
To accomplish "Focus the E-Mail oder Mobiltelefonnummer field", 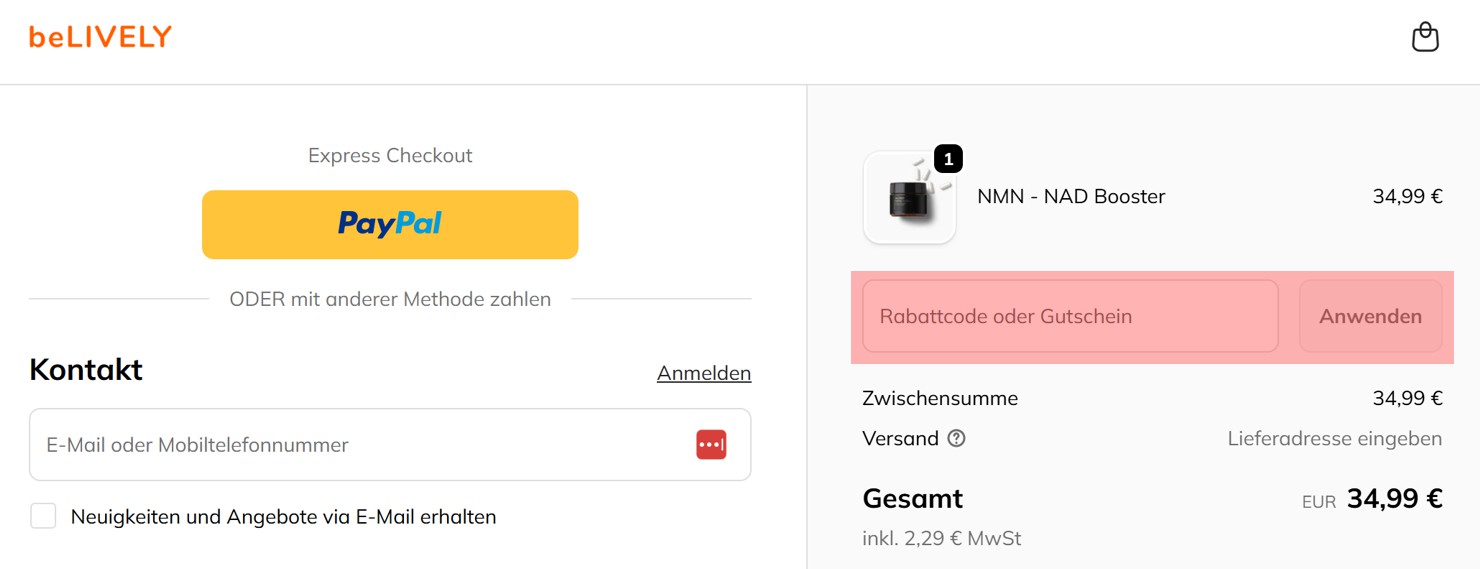I will (360, 445).
